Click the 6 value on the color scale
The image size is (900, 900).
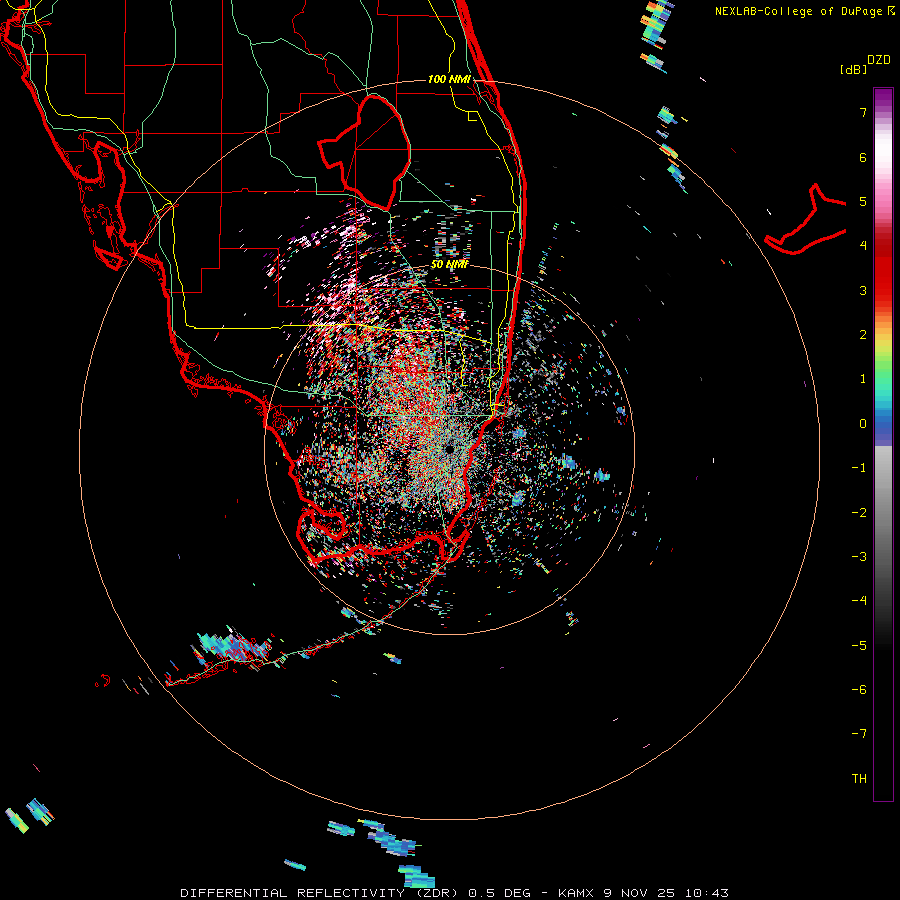click(863, 157)
